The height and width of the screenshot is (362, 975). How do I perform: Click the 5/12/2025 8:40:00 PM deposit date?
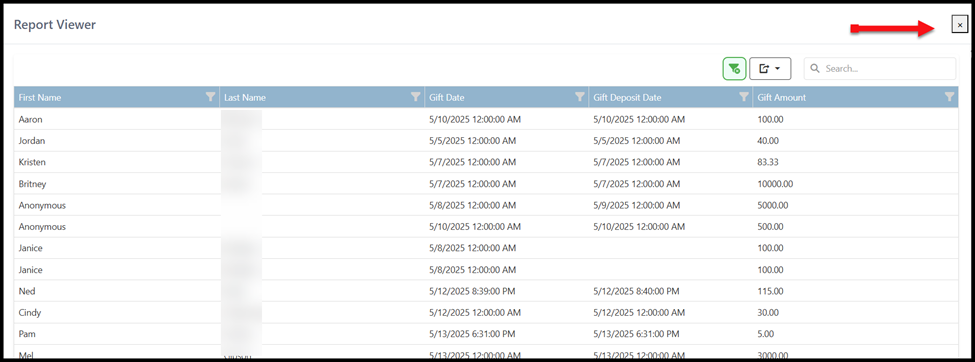pyautogui.click(x=636, y=291)
